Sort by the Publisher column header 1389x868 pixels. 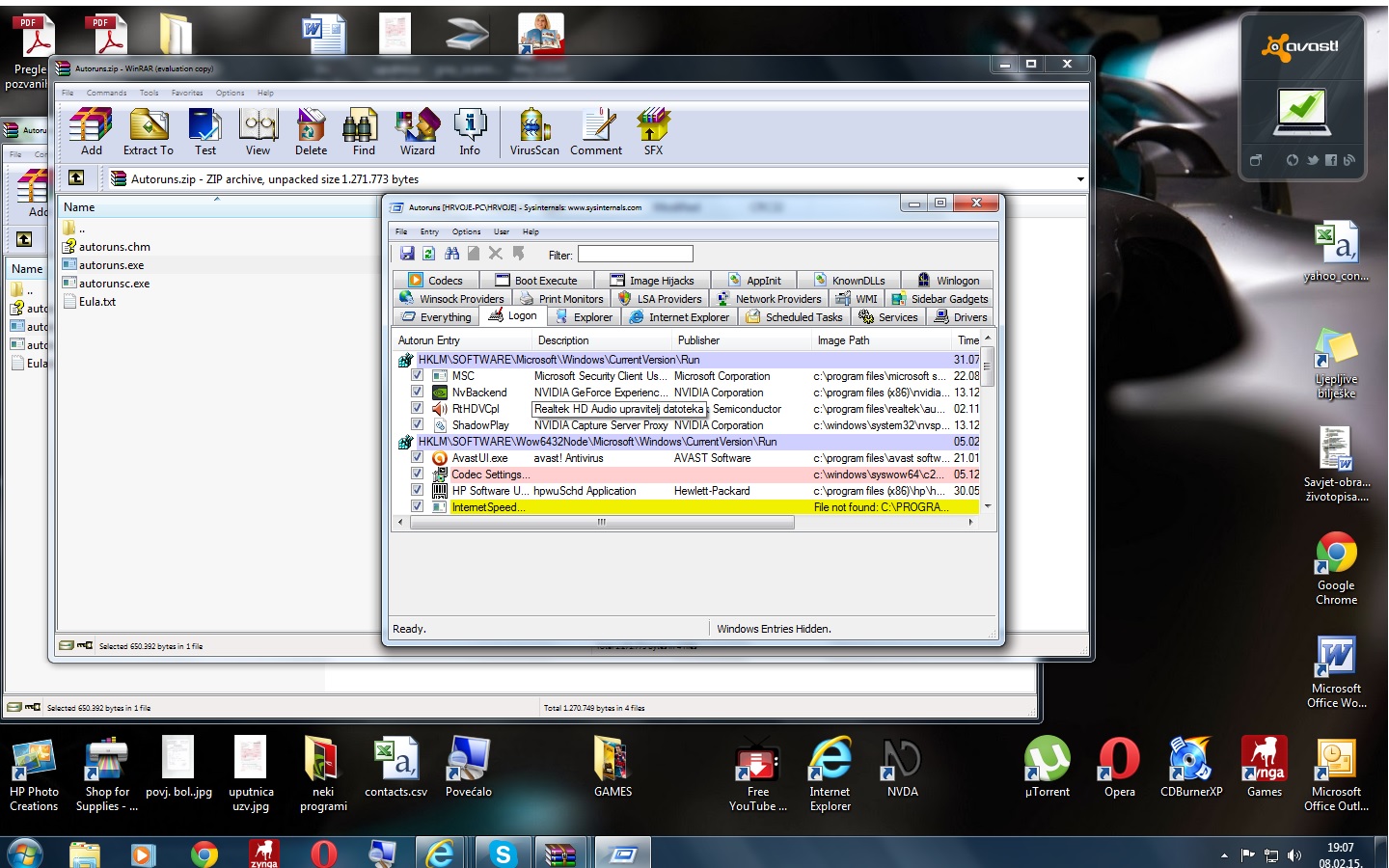(698, 340)
